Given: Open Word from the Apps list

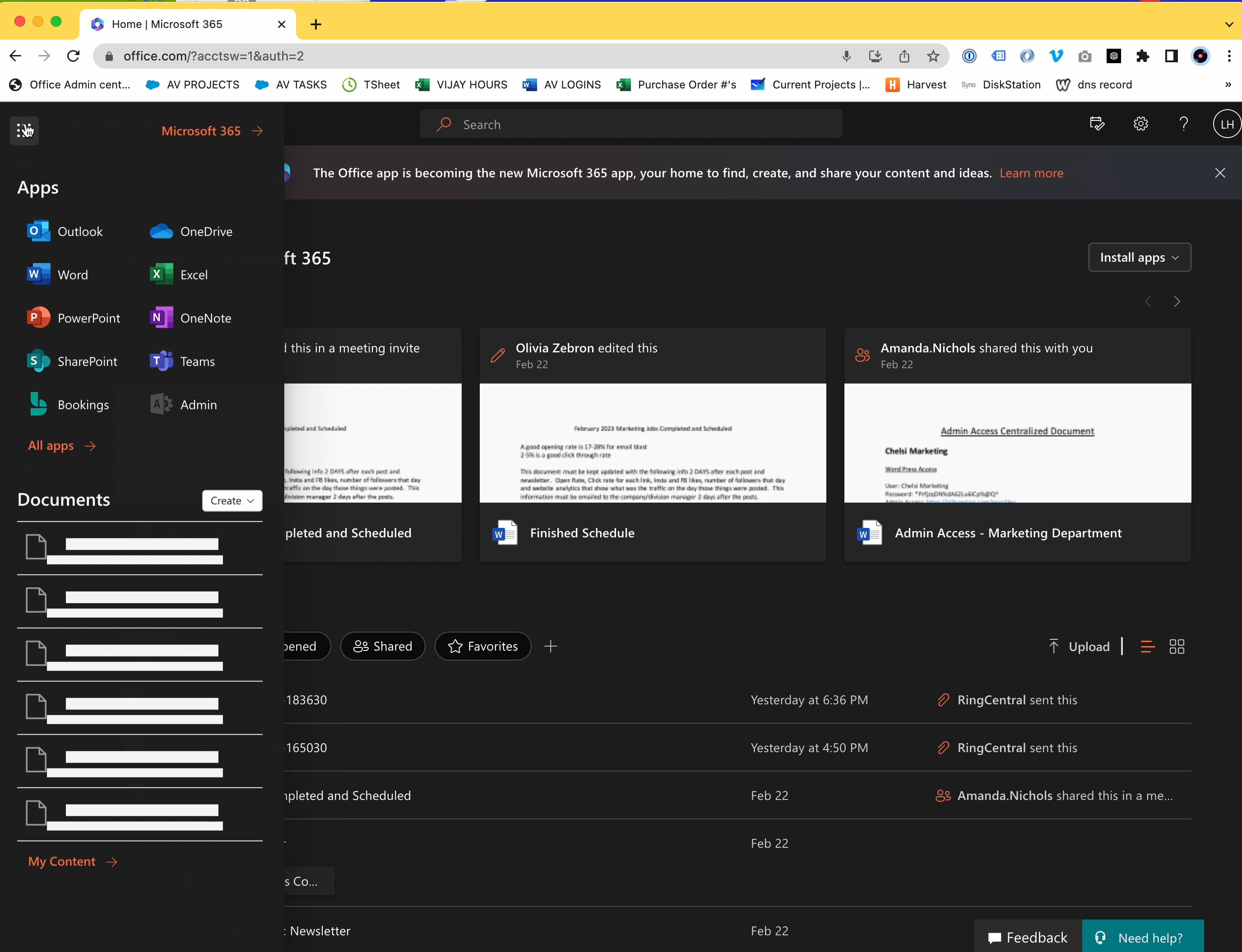Looking at the screenshot, I should [x=57, y=275].
